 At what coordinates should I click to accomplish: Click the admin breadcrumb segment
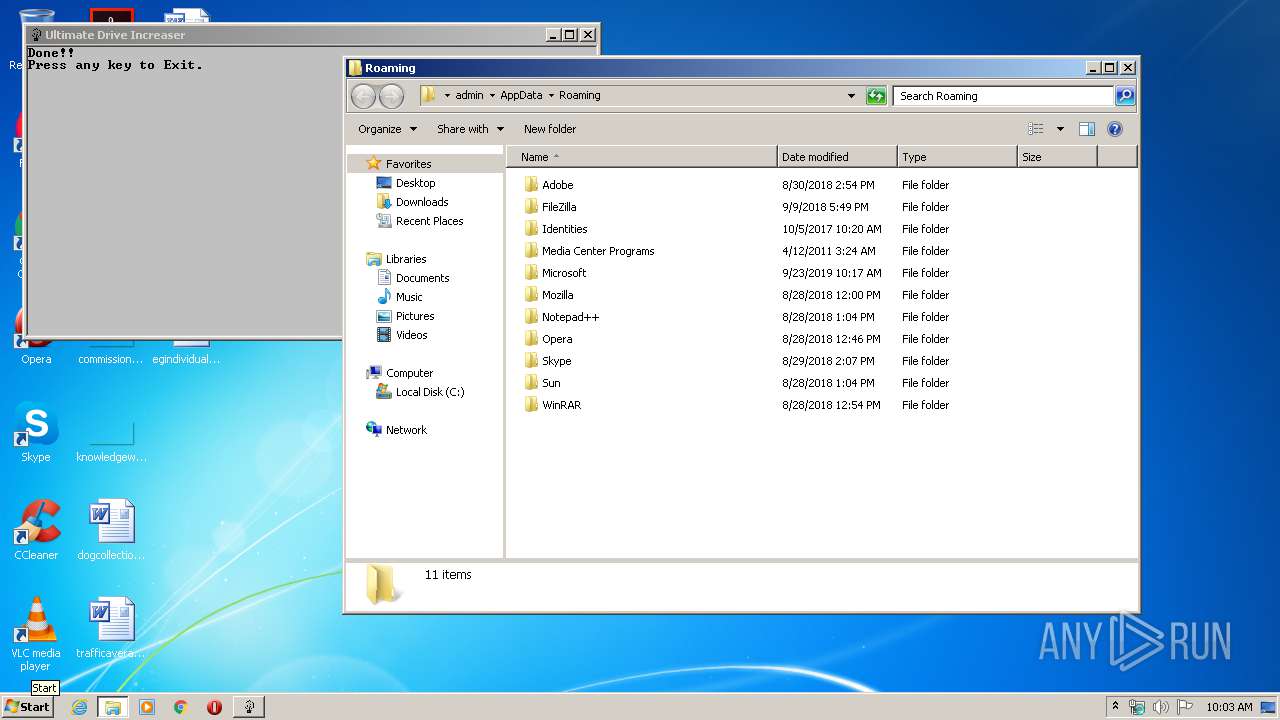point(469,96)
